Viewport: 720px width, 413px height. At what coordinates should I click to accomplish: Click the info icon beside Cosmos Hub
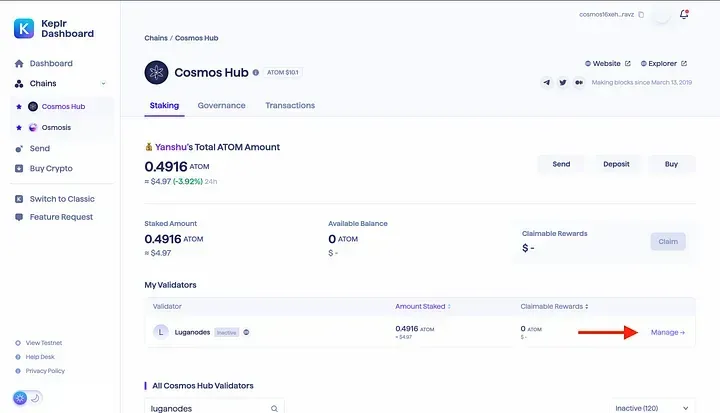tap(256, 73)
